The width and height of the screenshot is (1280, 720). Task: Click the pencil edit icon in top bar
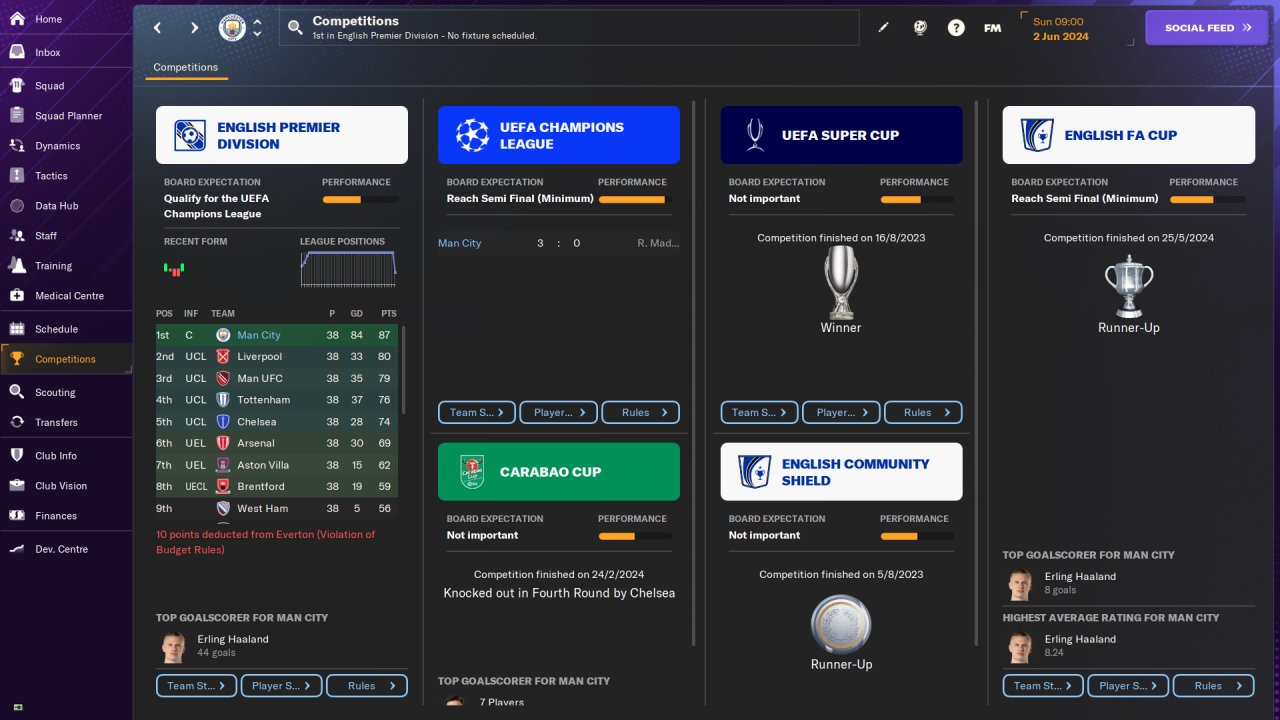pos(883,28)
